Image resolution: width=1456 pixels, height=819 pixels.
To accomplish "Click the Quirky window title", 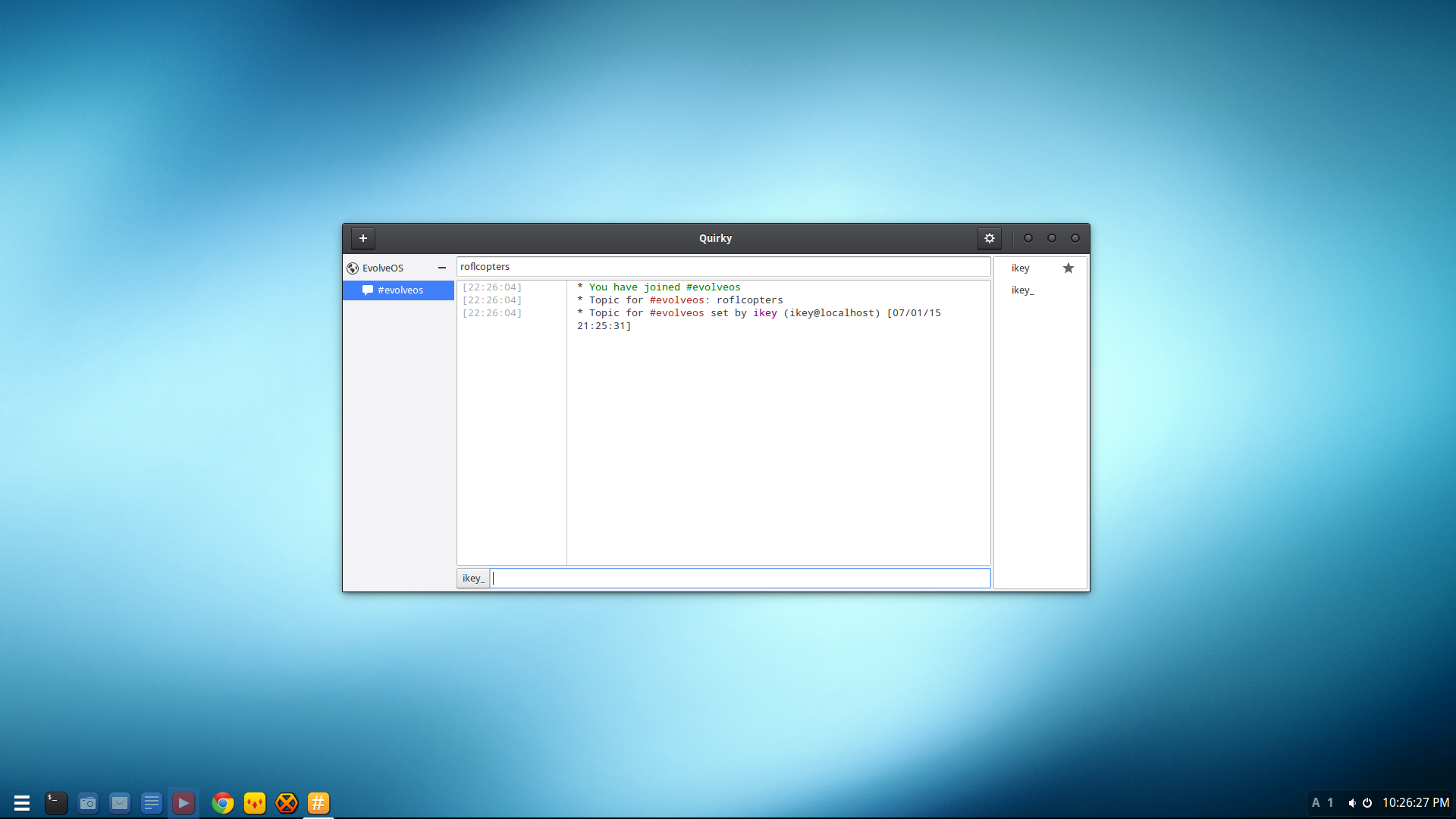I will coord(715,238).
